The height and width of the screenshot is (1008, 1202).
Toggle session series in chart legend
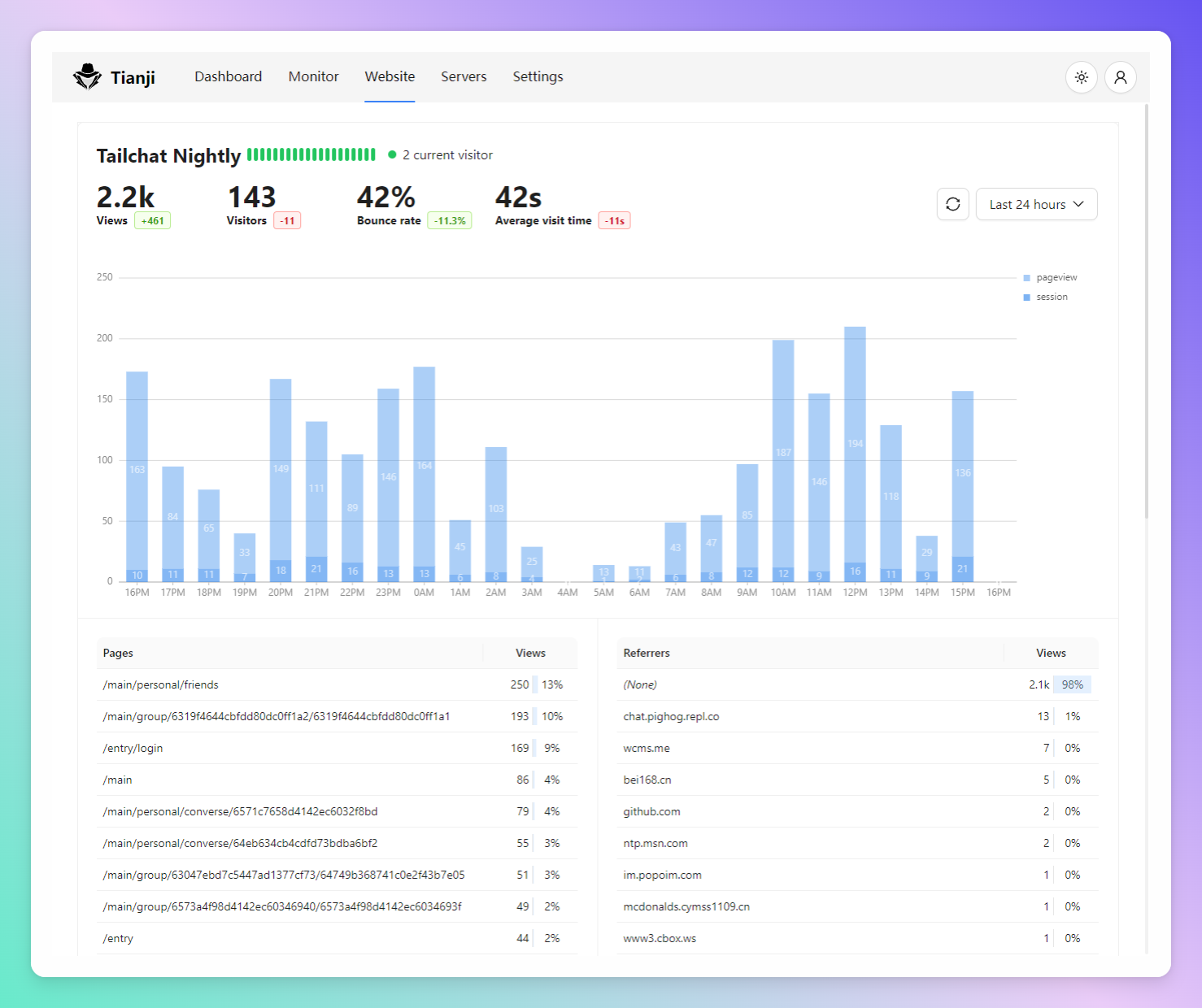click(x=1045, y=298)
